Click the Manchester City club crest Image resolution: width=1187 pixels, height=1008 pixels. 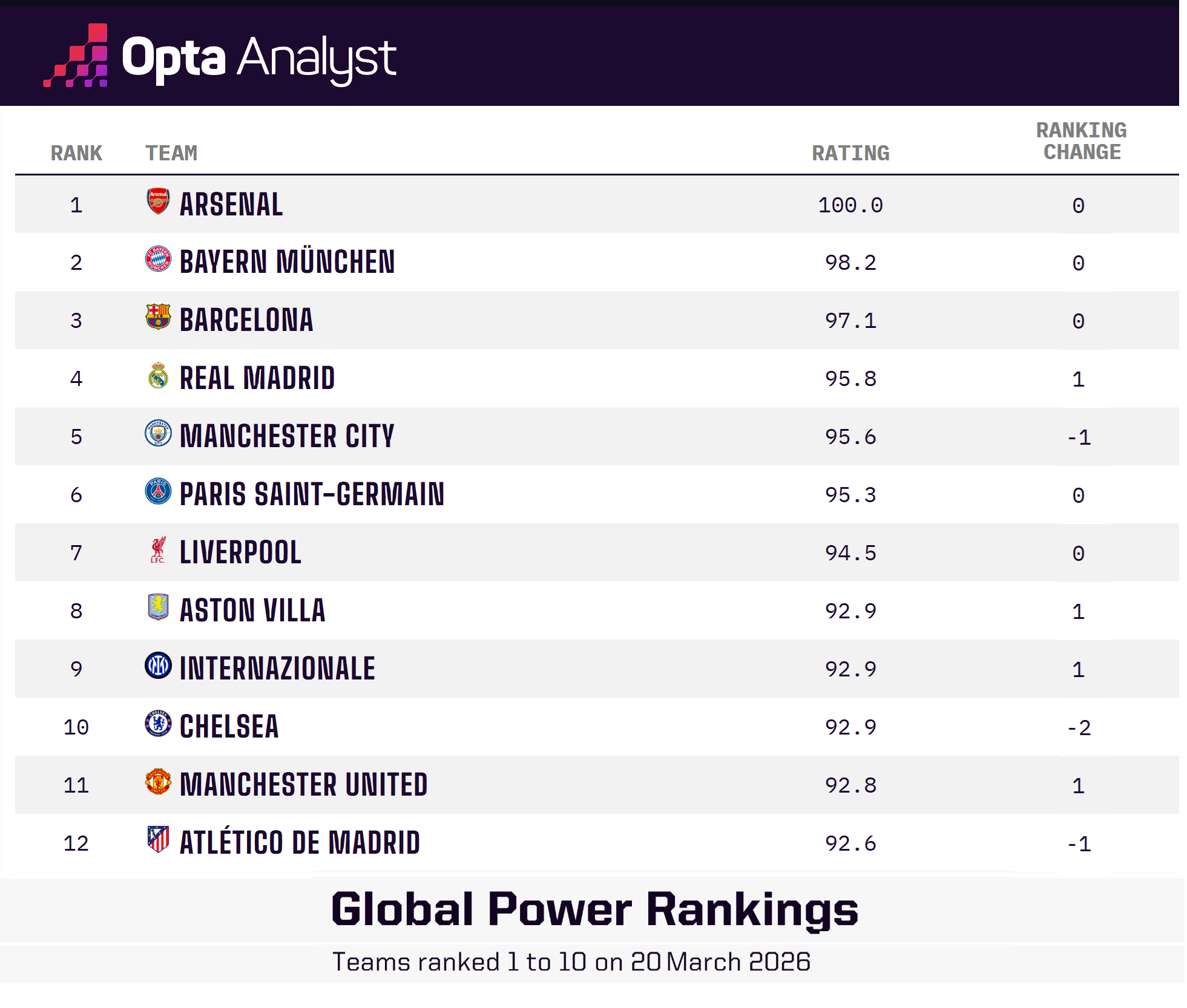point(158,433)
